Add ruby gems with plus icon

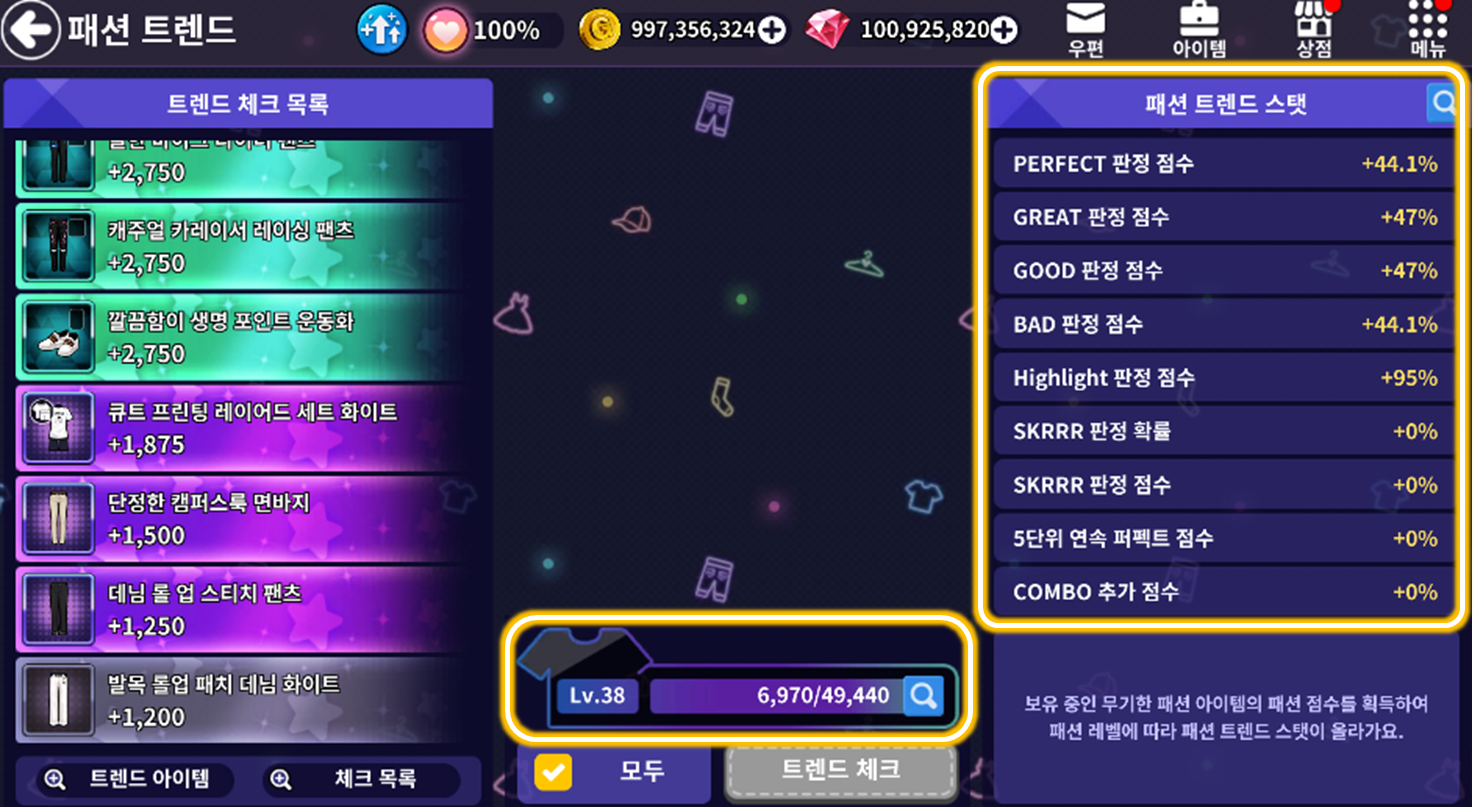click(x=1003, y=31)
